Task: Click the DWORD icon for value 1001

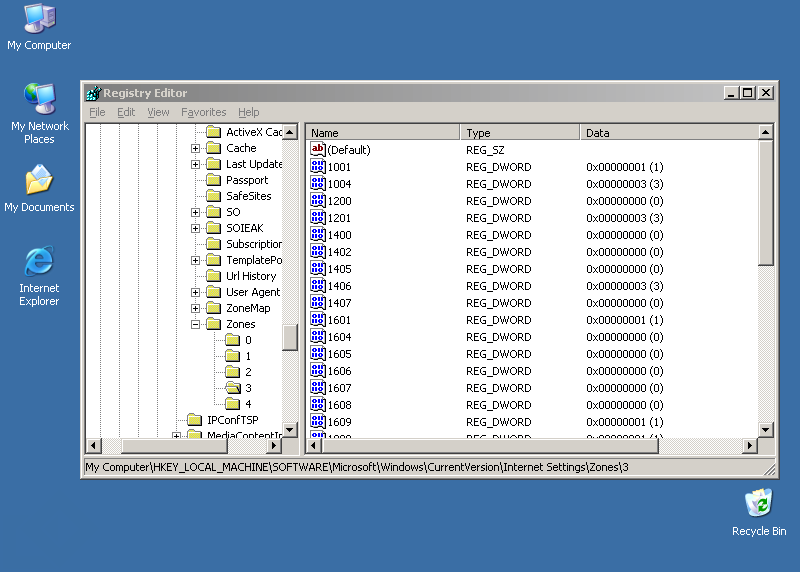Action: [317, 167]
